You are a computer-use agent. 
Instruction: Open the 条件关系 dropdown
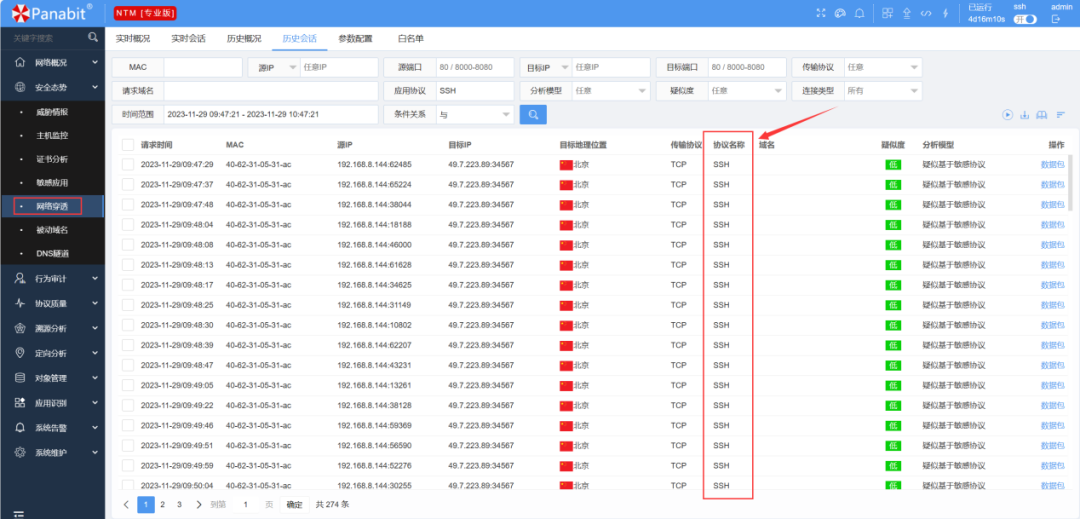tap(474, 114)
